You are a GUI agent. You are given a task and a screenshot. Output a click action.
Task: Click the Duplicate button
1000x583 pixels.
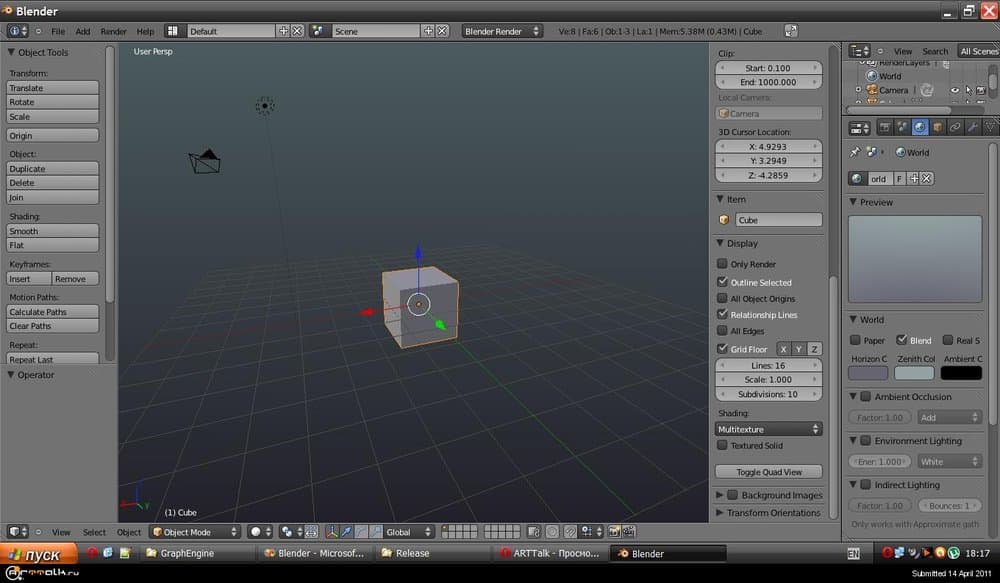(52, 168)
